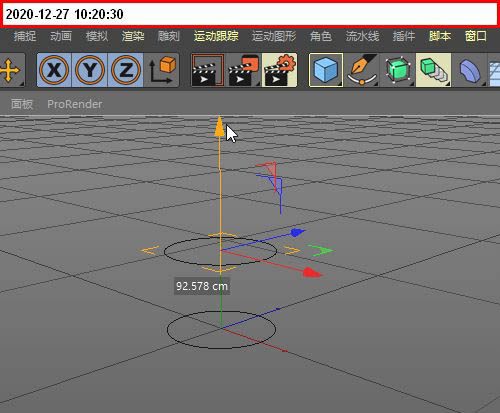Expand the Array/Cloner modeling objects icon
The width and height of the screenshot is (500, 413).
[x=433, y=70]
